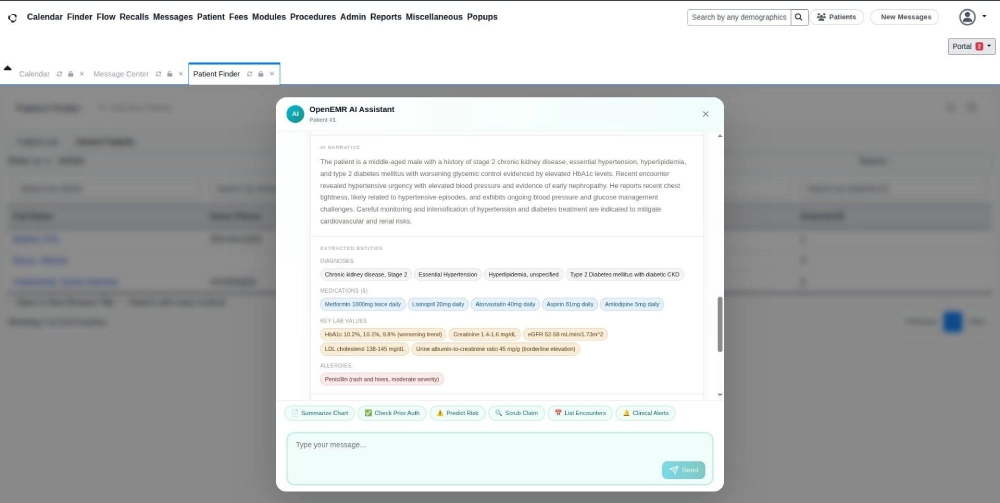Expand the user account dropdown arrow
The width and height of the screenshot is (1000, 503).
[x=984, y=17]
